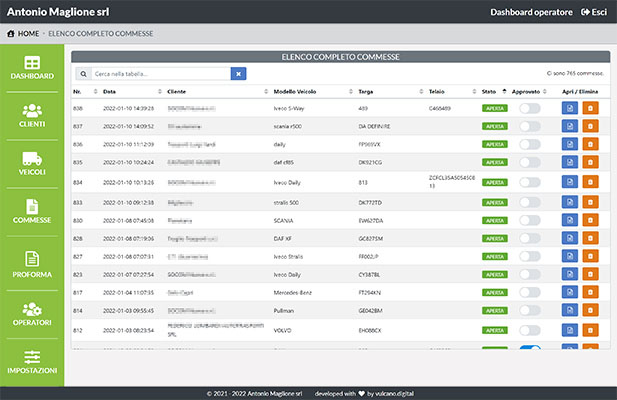Open Operatori in the sidebar
The image size is (617, 400).
[x=32, y=314]
